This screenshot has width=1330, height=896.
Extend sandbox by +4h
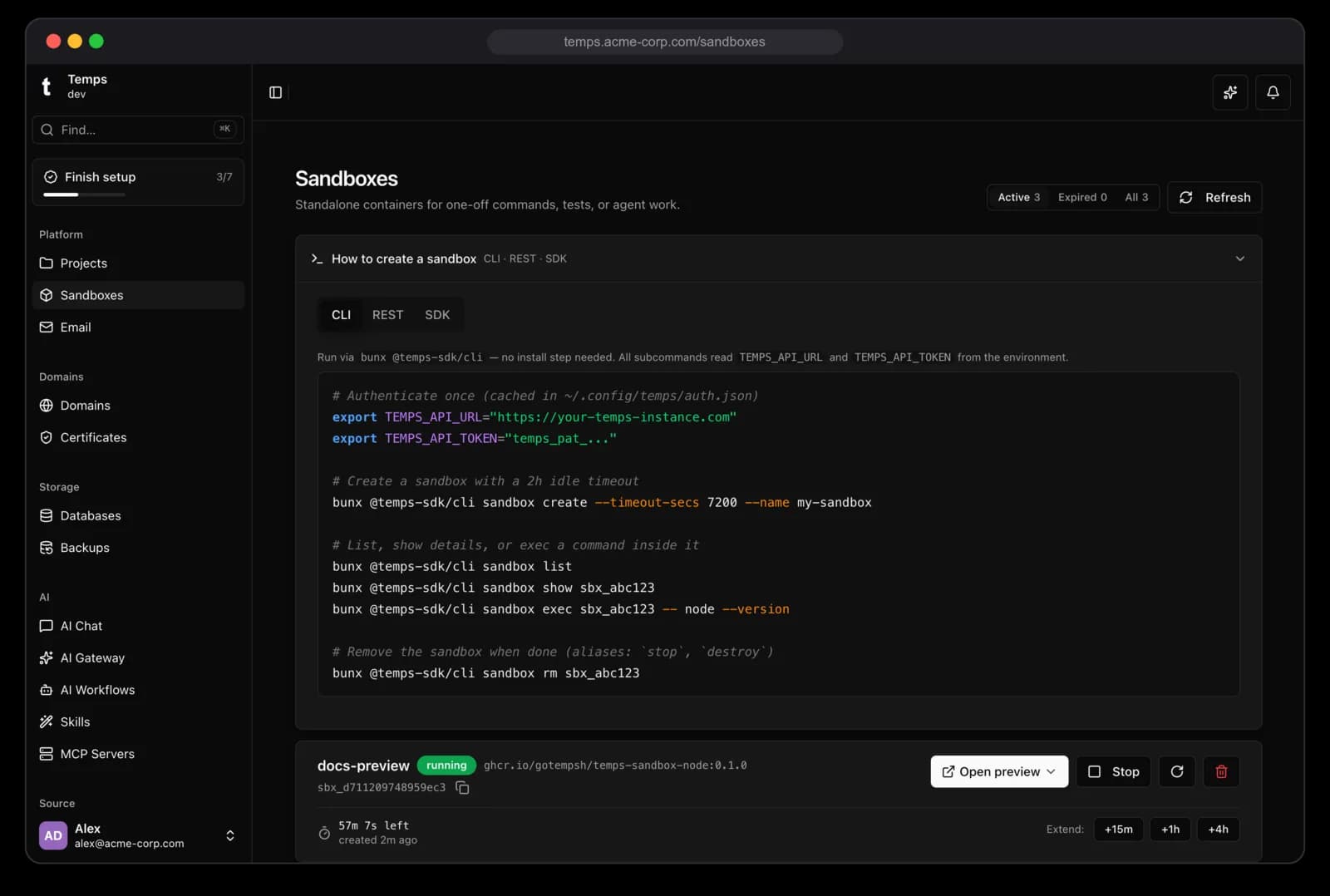1218,830
